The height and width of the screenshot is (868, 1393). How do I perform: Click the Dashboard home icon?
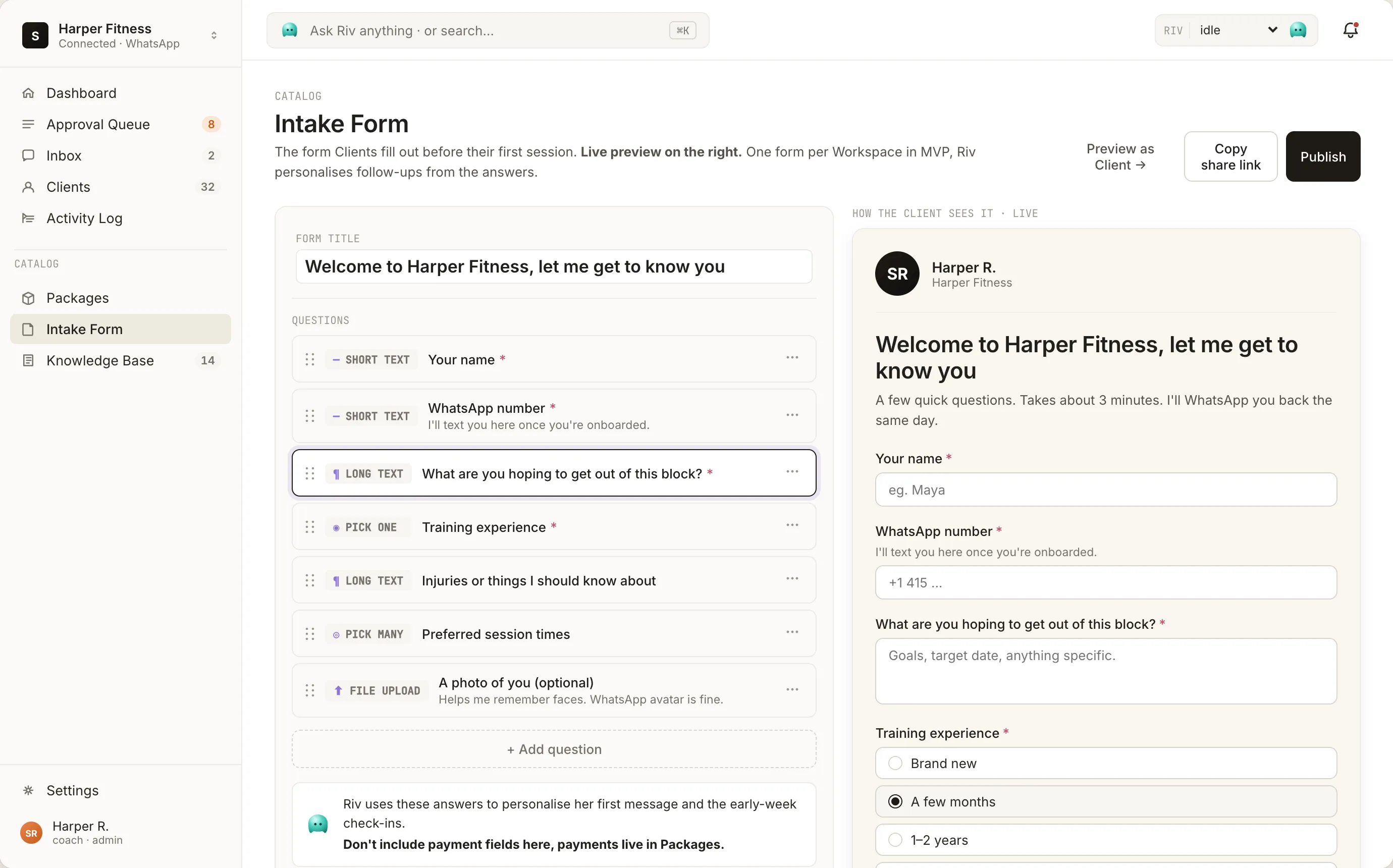pos(28,93)
